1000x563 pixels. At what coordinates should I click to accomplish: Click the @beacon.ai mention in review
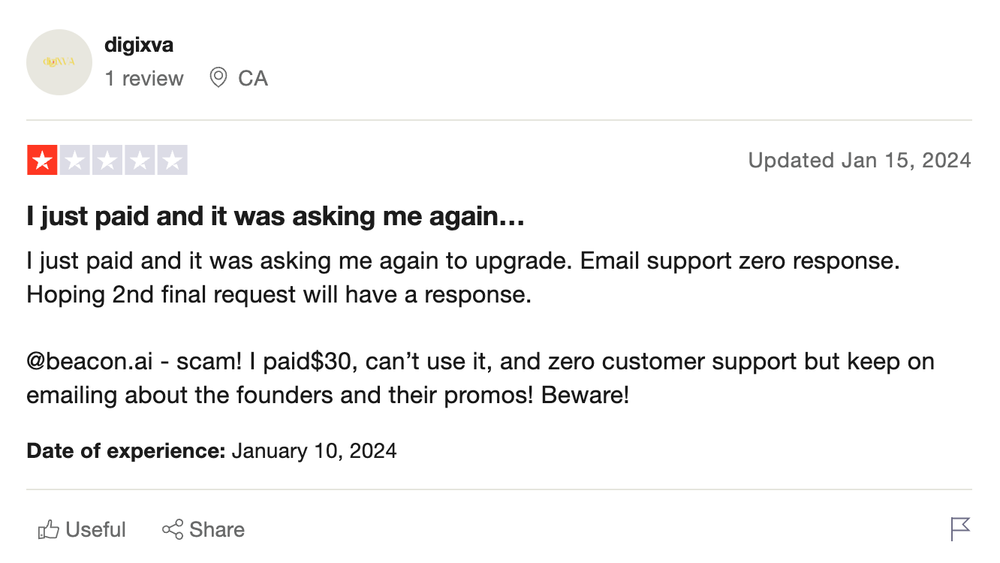click(96, 361)
